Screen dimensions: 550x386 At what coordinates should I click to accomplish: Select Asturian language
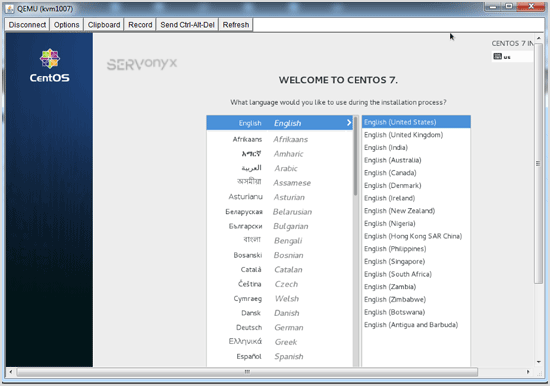[x=280, y=197]
